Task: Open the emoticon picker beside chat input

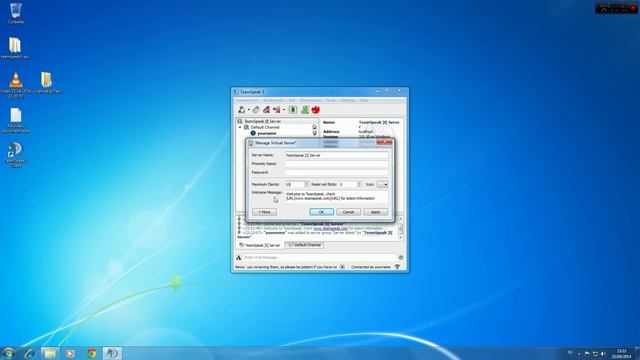Action: coord(401,258)
